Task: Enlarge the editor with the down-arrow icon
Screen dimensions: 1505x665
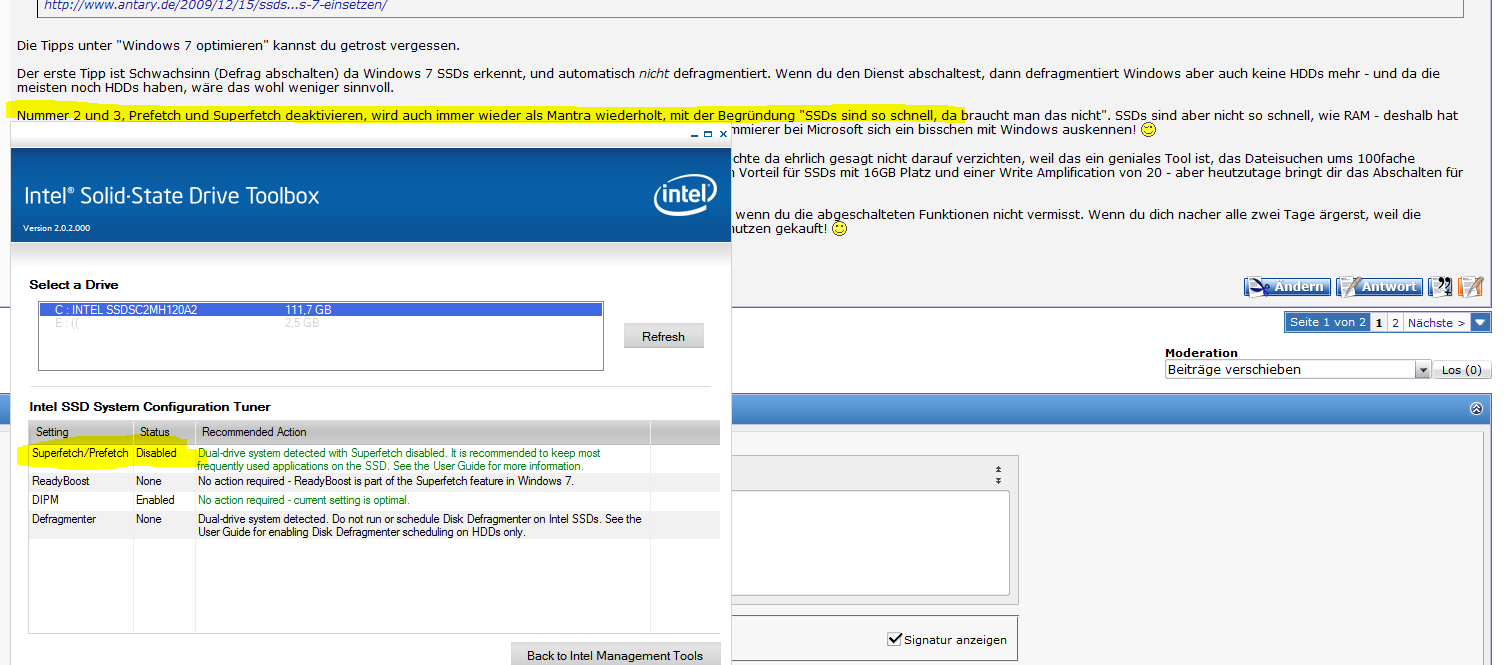Action: pos(998,481)
